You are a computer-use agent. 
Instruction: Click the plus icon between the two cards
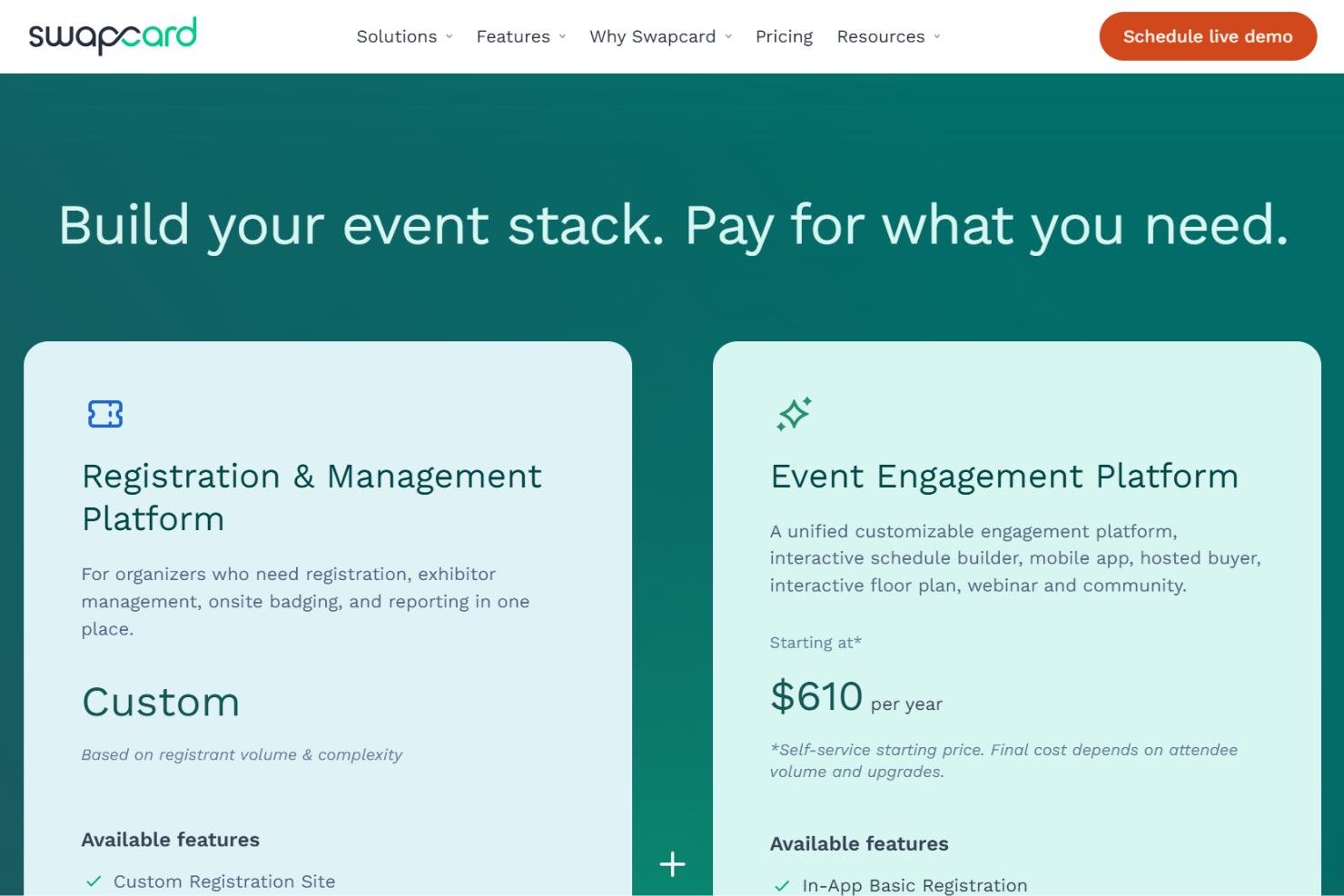tap(672, 864)
